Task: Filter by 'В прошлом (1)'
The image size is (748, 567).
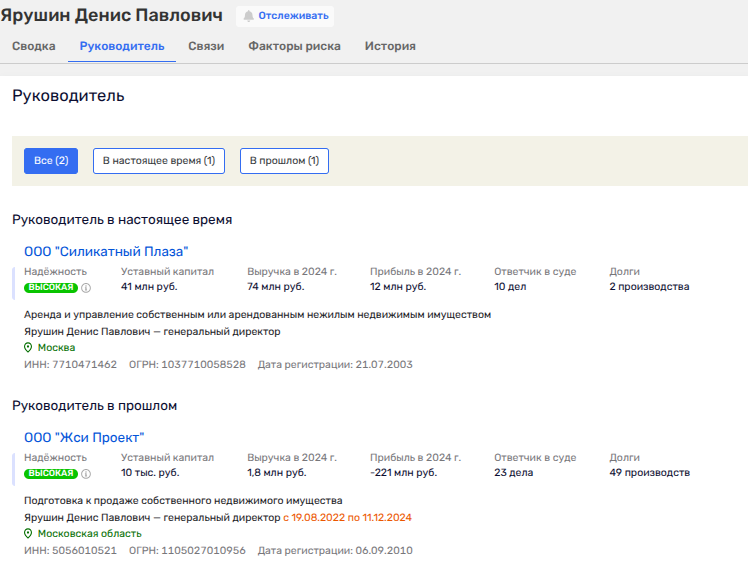Action: [x=284, y=161]
